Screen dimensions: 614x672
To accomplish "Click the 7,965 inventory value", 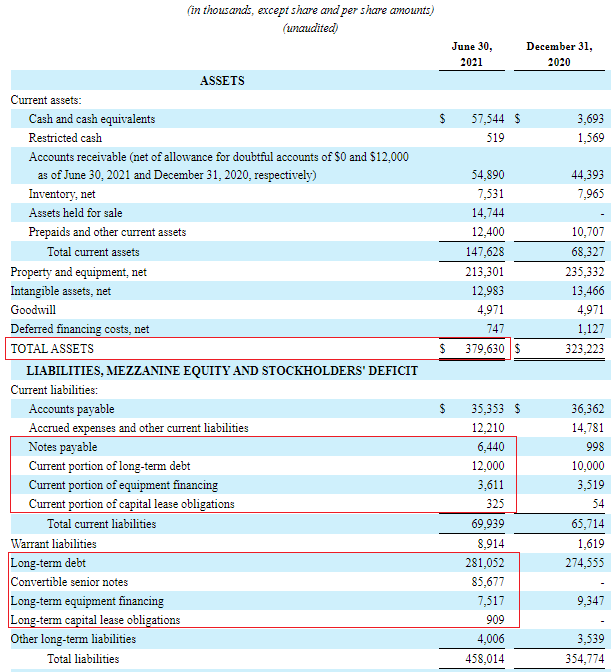I will pos(590,194).
